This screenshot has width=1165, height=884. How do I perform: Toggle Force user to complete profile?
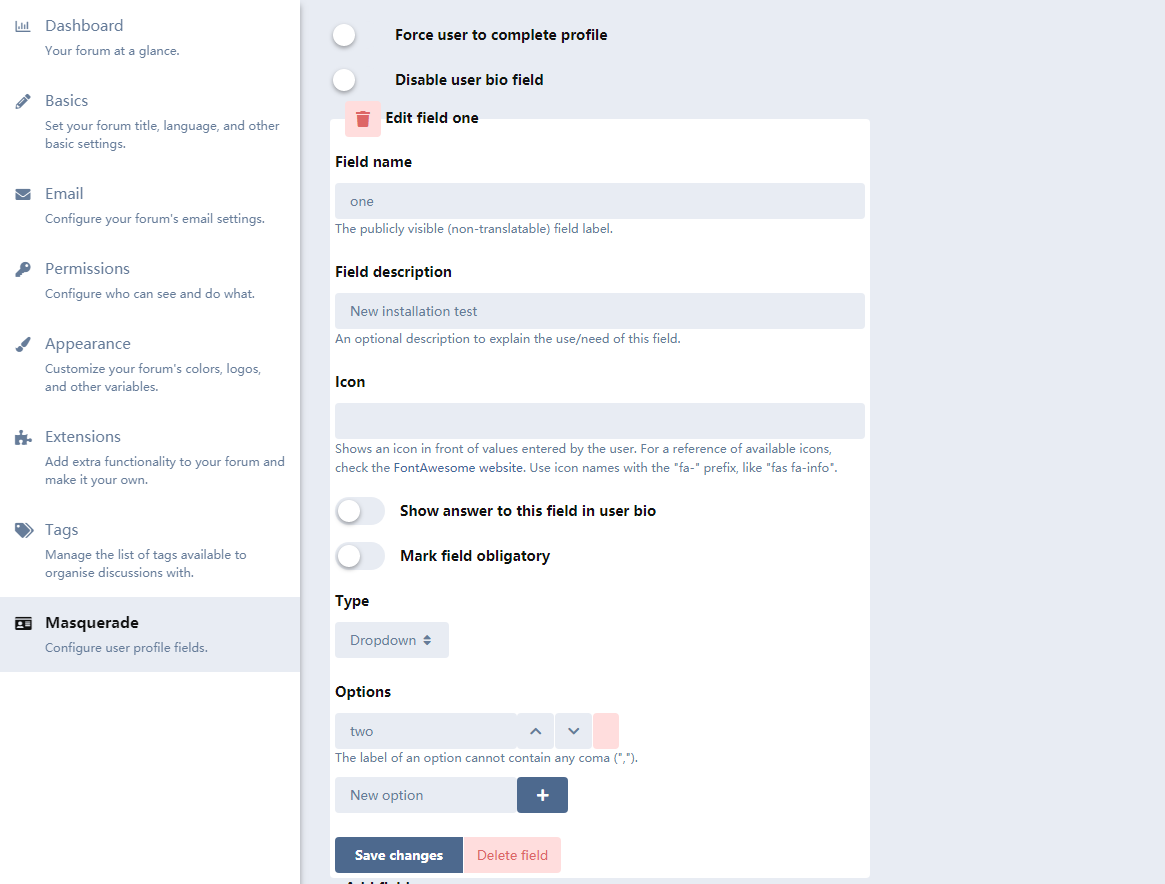(345, 35)
